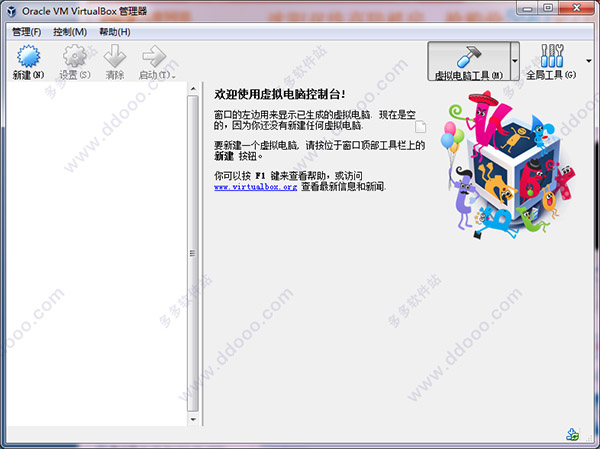Viewport: 600px width, 449px height.
Task: Click the 启动 (Start) right-arrow icon
Action: coord(154,56)
